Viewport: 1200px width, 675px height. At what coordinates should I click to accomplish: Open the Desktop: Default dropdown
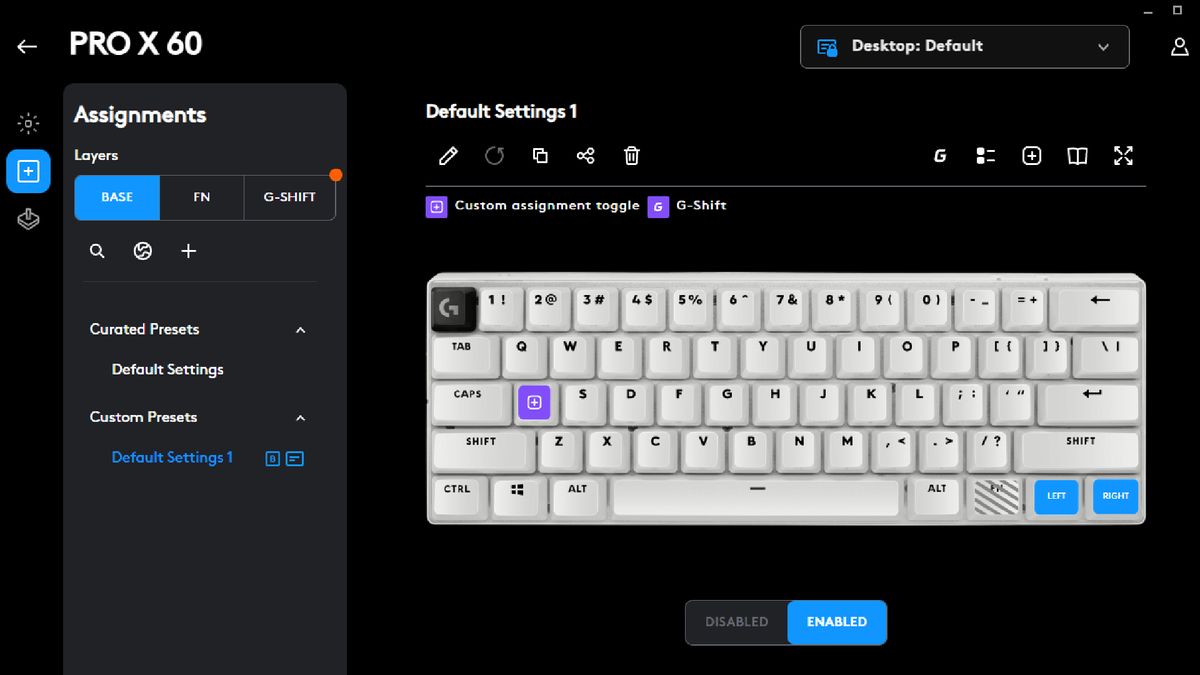coord(963,46)
